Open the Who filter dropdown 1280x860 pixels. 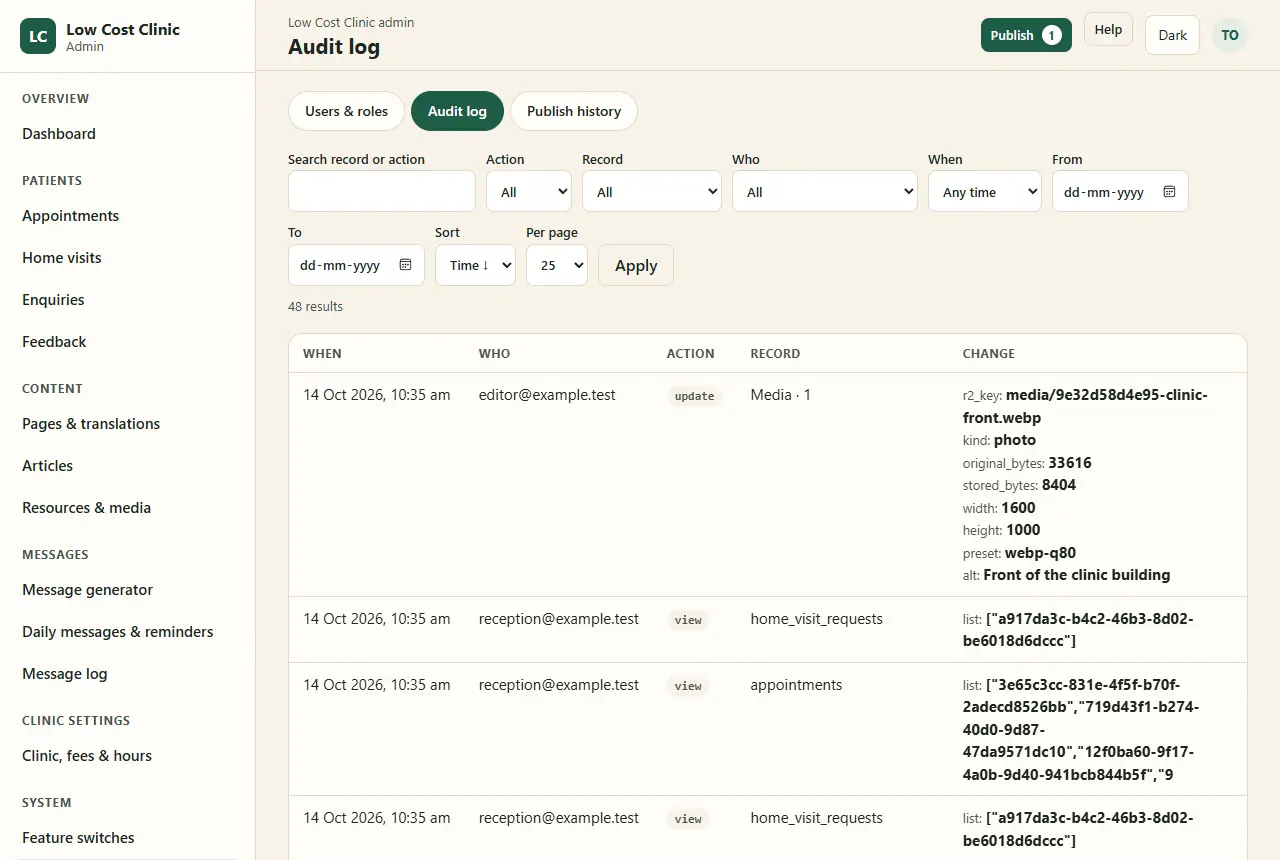pos(825,191)
